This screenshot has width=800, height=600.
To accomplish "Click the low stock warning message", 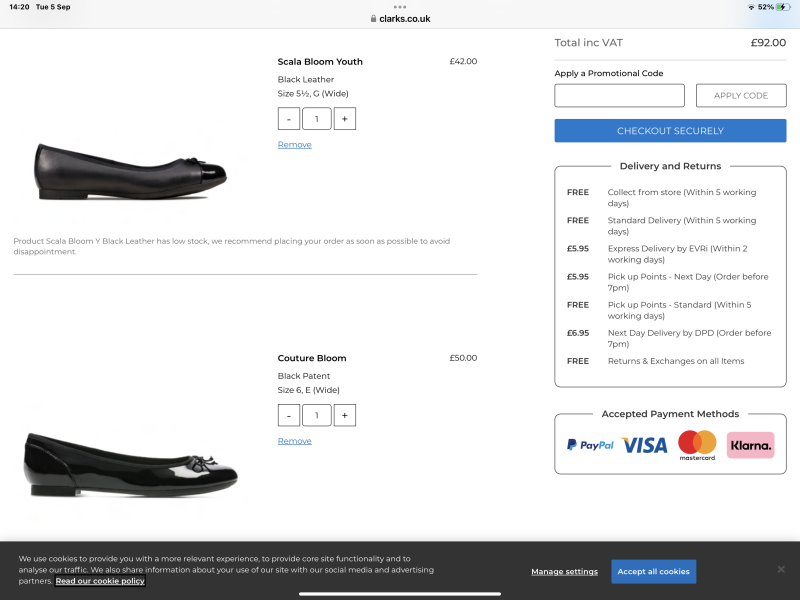I will 232,246.
